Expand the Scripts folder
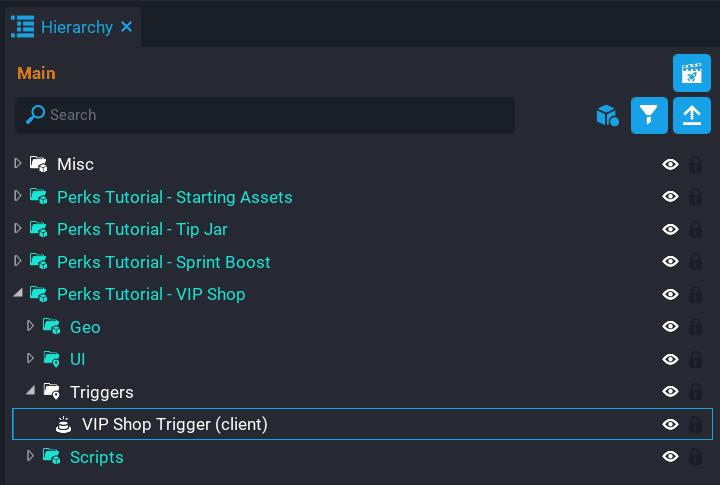Viewport: 720px width, 485px height. [31, 456]
